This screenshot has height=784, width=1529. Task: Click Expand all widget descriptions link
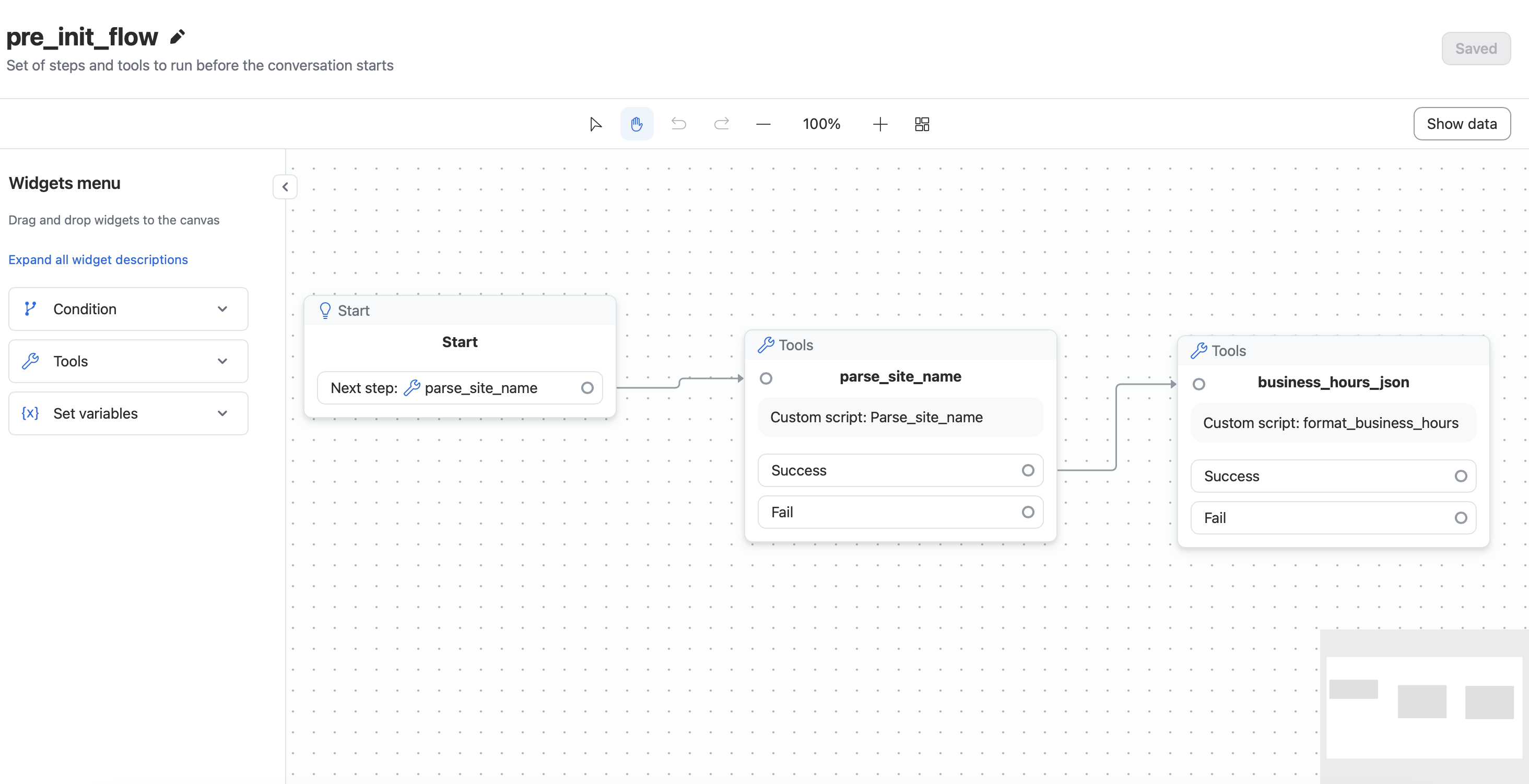[98, 260]
